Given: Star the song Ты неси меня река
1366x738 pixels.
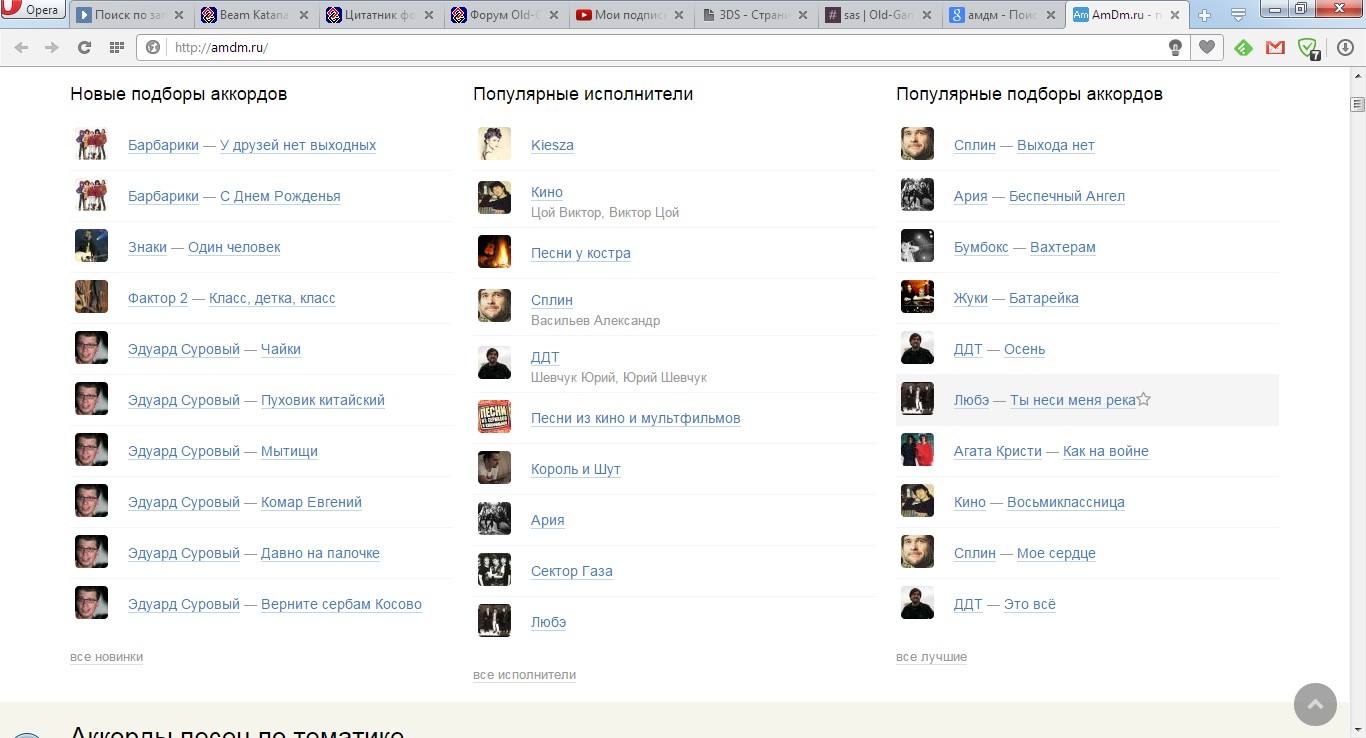Looking at the screenshot, I should tap(1144, 400).
